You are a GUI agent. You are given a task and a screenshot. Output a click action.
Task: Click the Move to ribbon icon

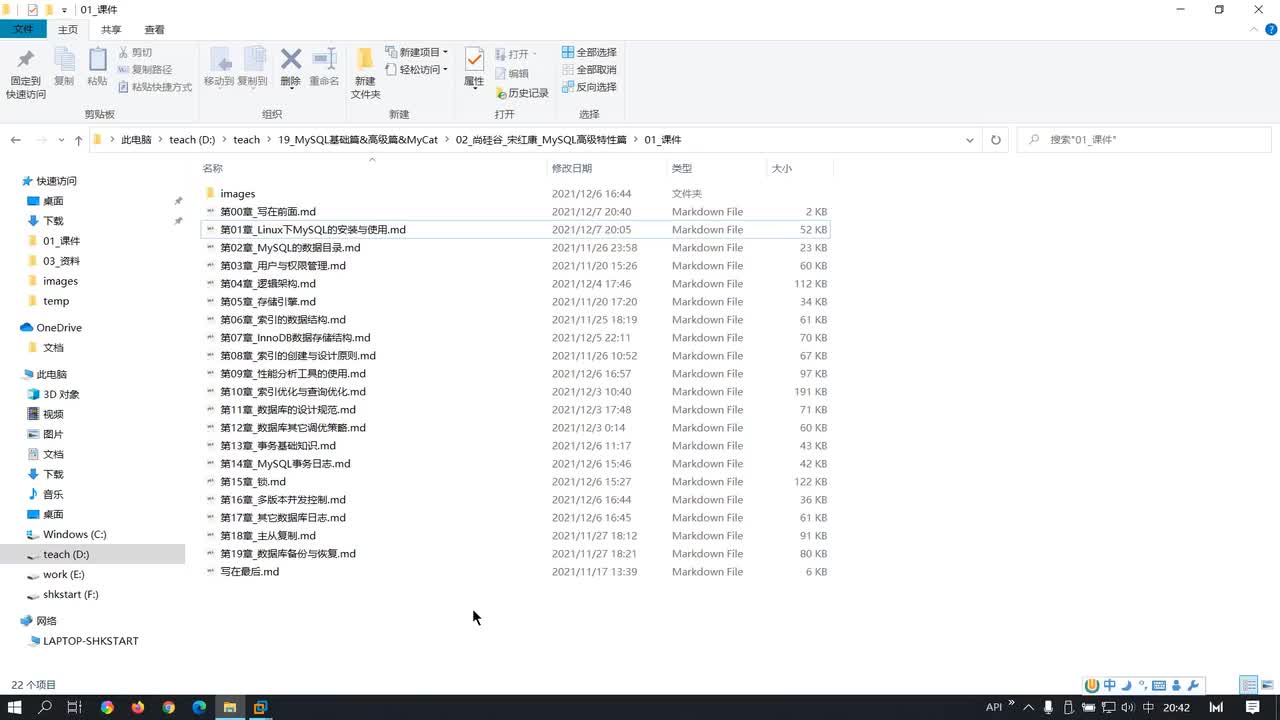click(x=219, y=67)
